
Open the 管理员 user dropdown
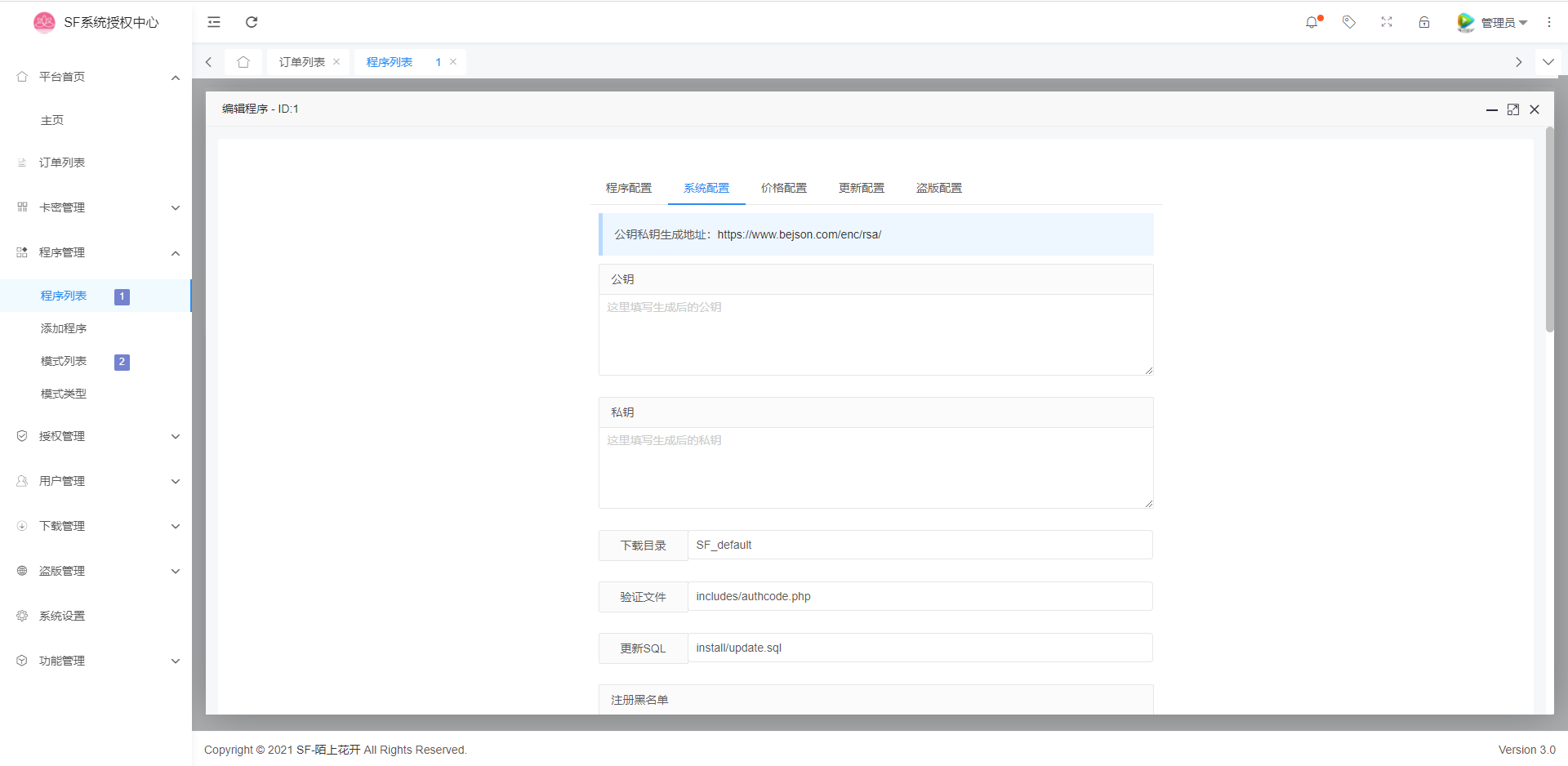point(1493,22)
